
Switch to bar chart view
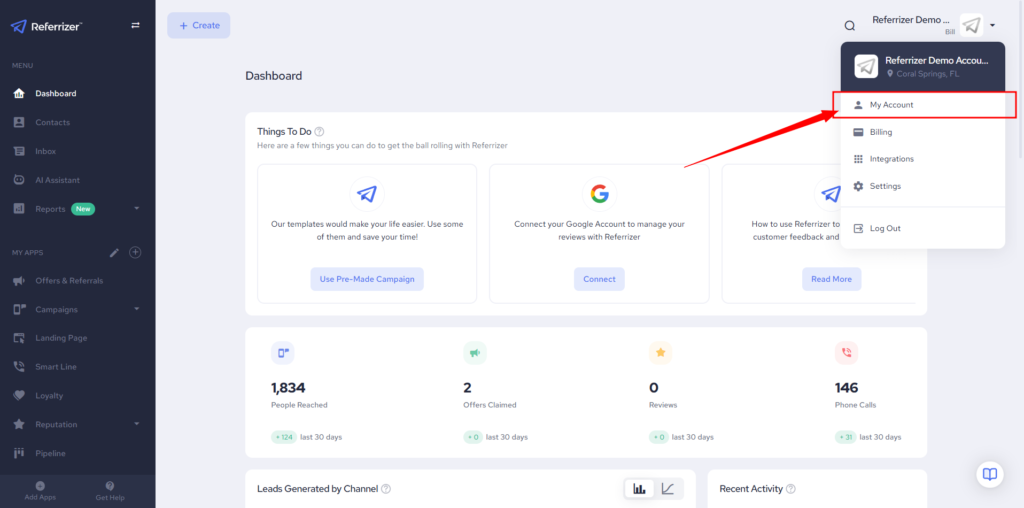pos(639,488)
